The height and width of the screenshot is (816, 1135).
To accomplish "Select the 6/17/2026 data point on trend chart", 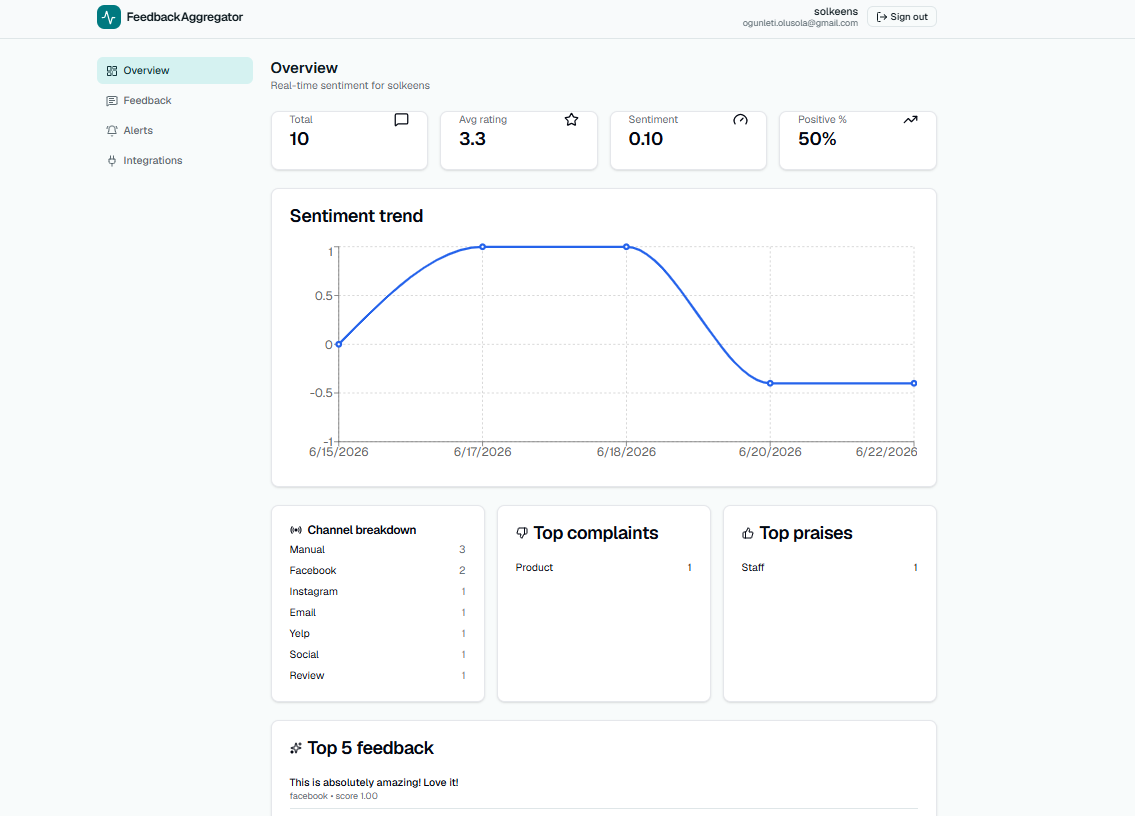I will pyautogui.click(x=483, y=247).
